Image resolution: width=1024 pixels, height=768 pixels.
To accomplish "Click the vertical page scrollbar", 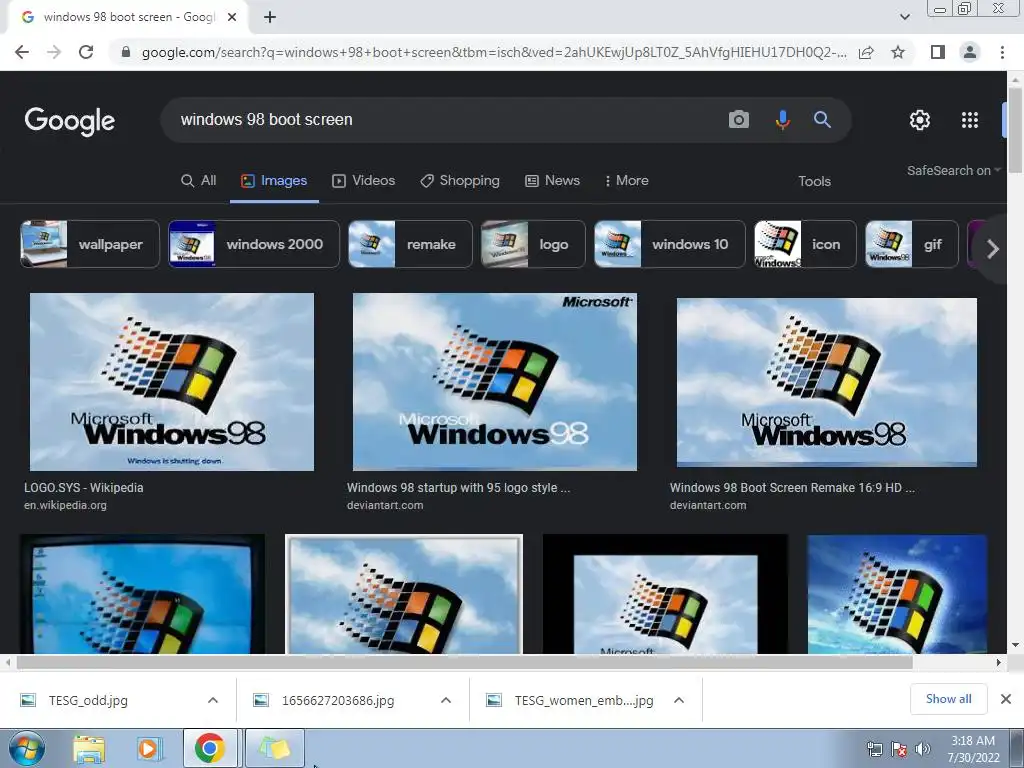I will click(x=1015, y=131).
